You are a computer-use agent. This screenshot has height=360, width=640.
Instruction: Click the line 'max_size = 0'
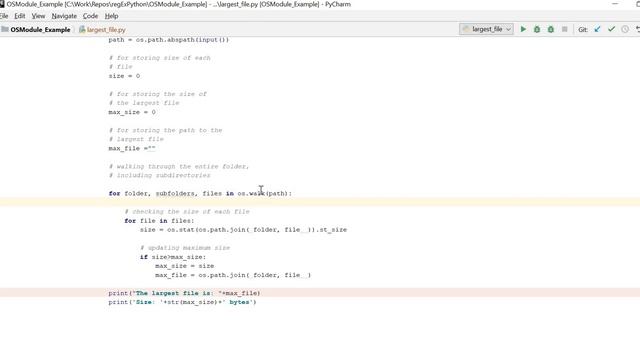(132, 112)
